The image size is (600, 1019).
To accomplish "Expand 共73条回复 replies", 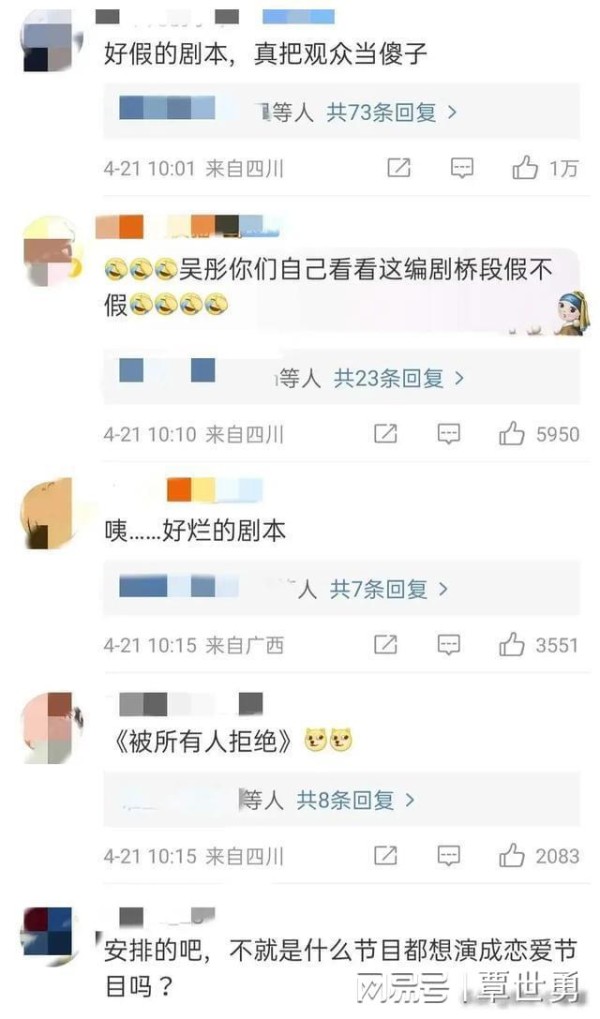I will [392, 112].
